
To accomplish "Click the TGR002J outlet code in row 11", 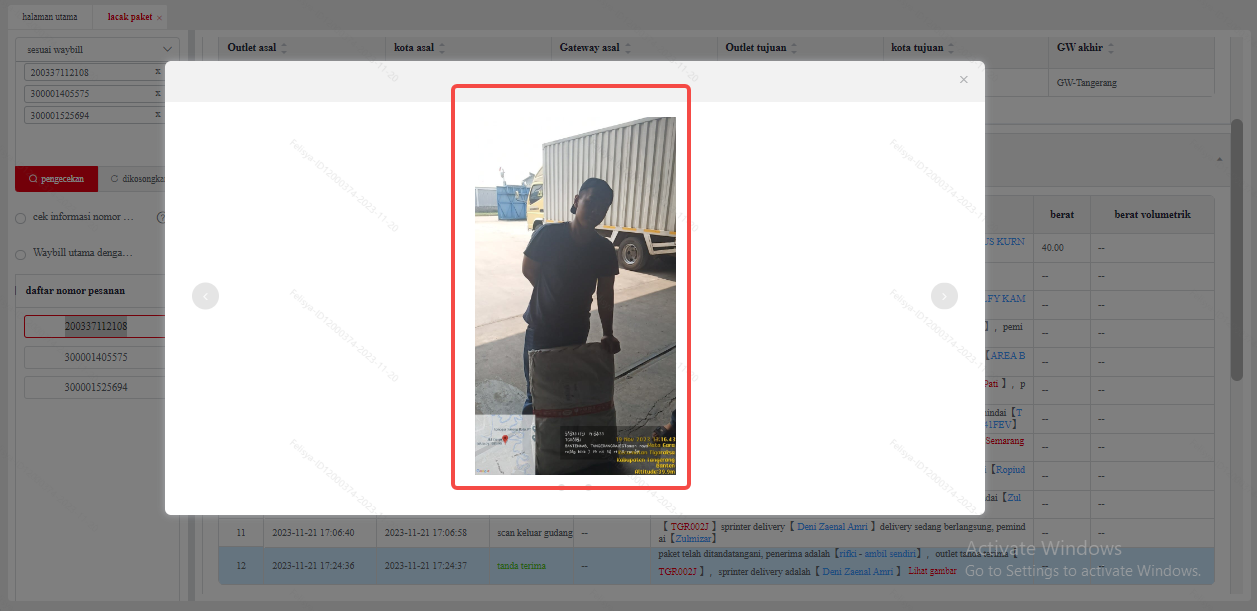I will click(690, 526).
